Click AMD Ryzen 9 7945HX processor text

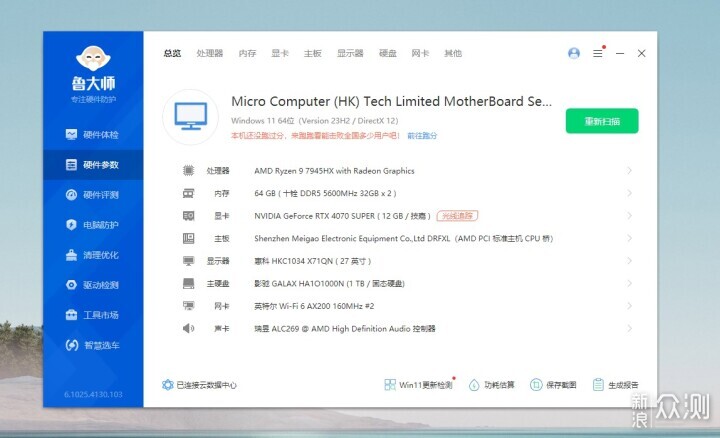pyautogui.click(x=334, y=171)
